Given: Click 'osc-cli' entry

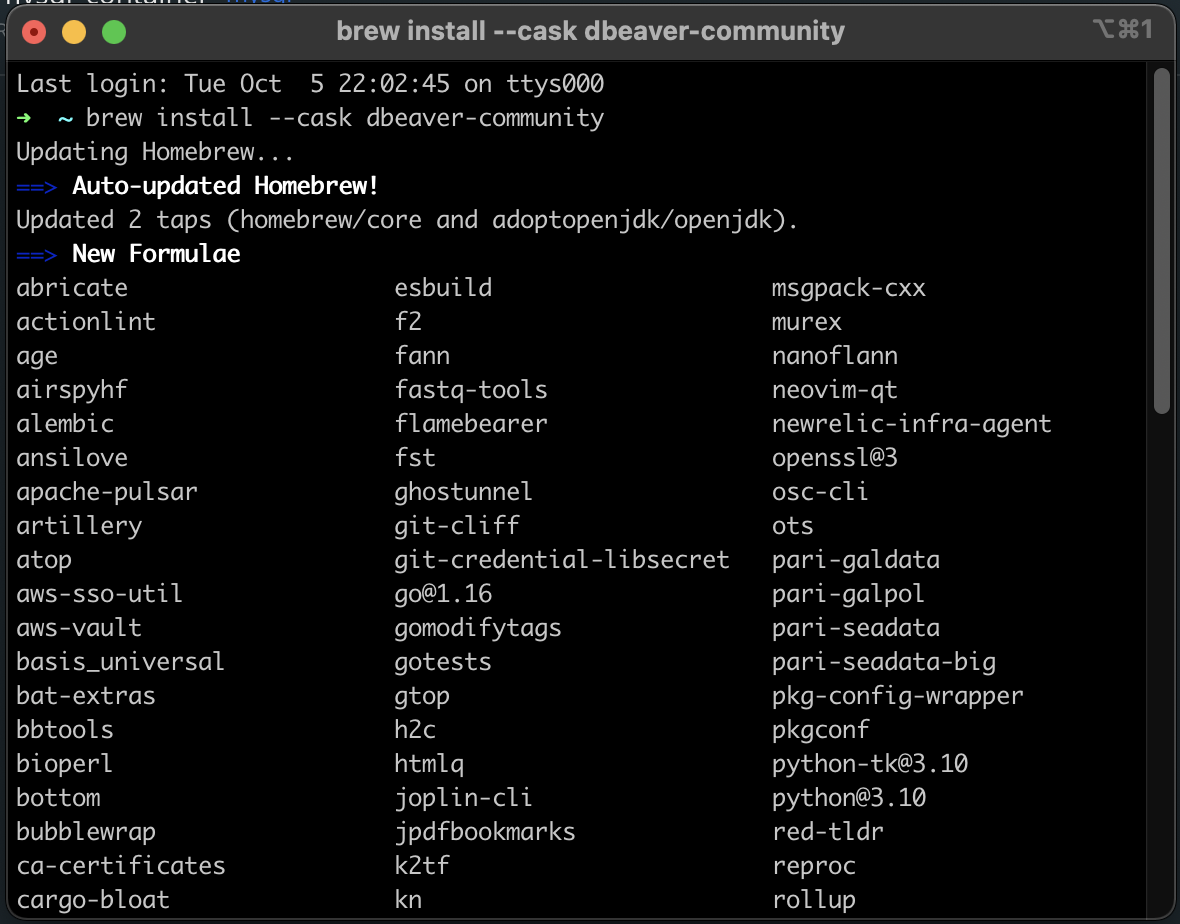Looking at the screenshot, I should pyautogui.click(x=820, y=492).
